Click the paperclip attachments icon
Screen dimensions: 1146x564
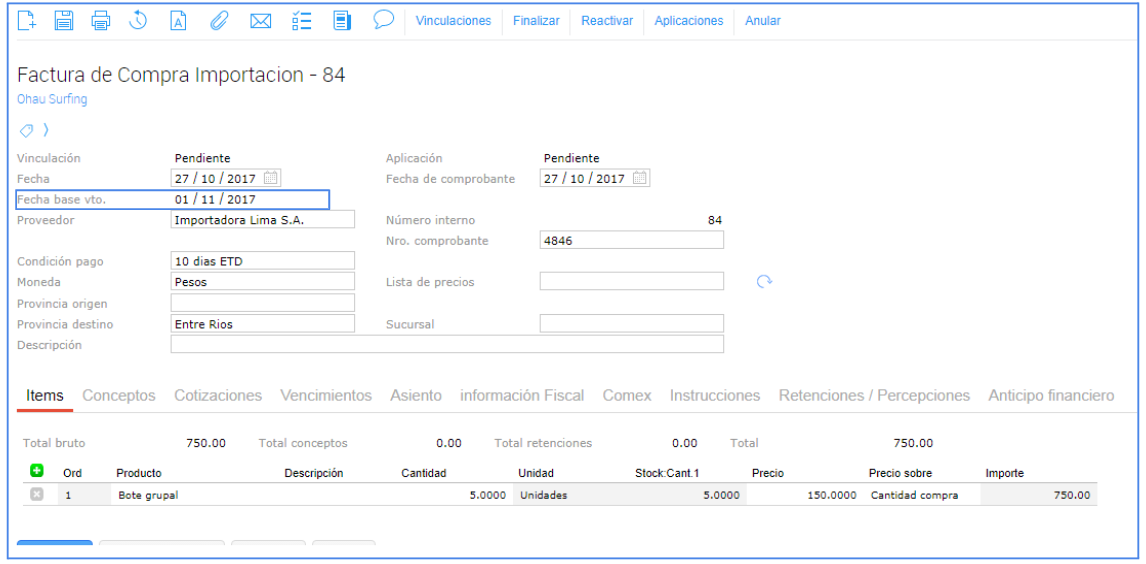219,20
